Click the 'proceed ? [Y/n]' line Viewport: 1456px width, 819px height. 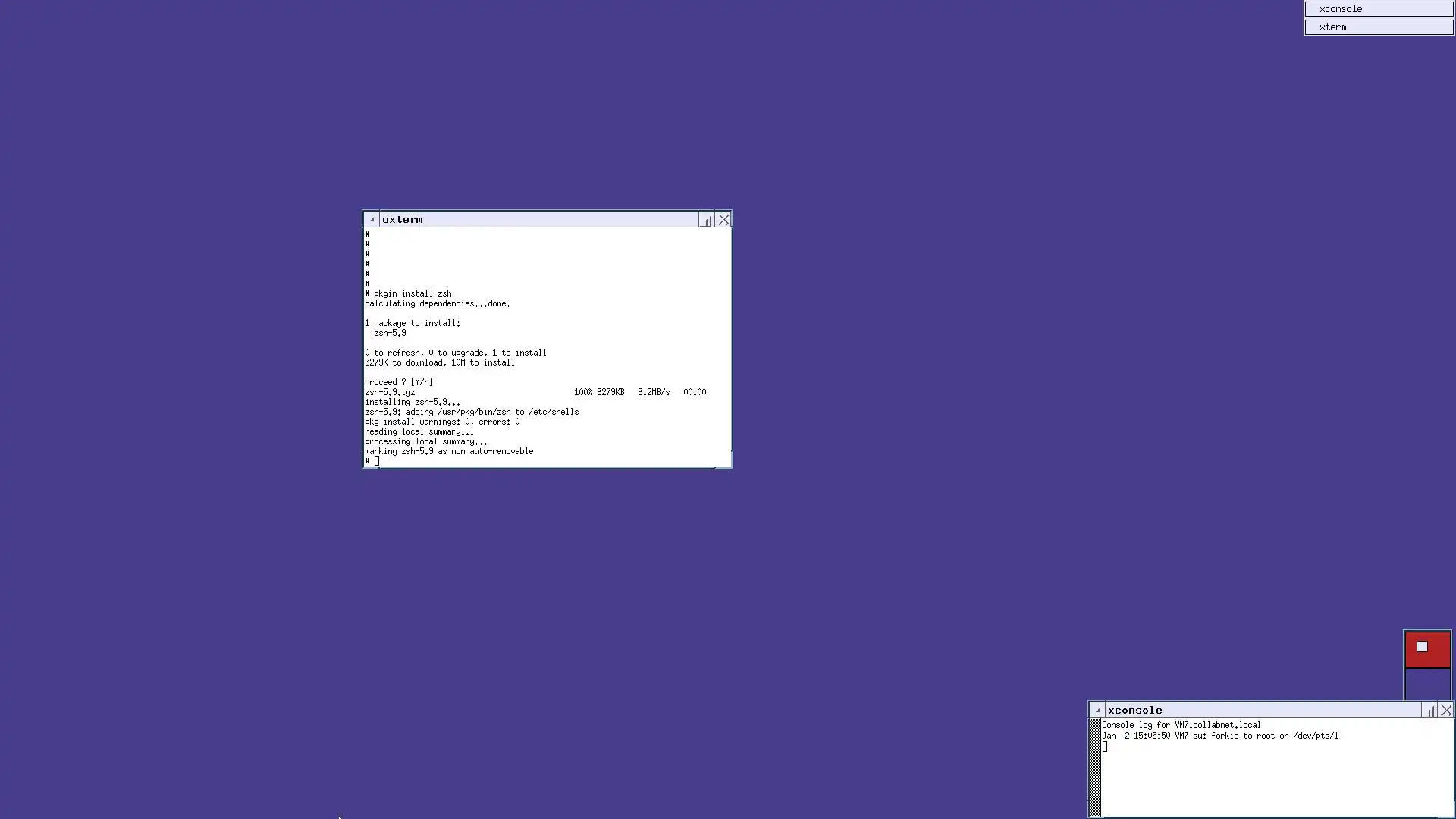(399, 382)
